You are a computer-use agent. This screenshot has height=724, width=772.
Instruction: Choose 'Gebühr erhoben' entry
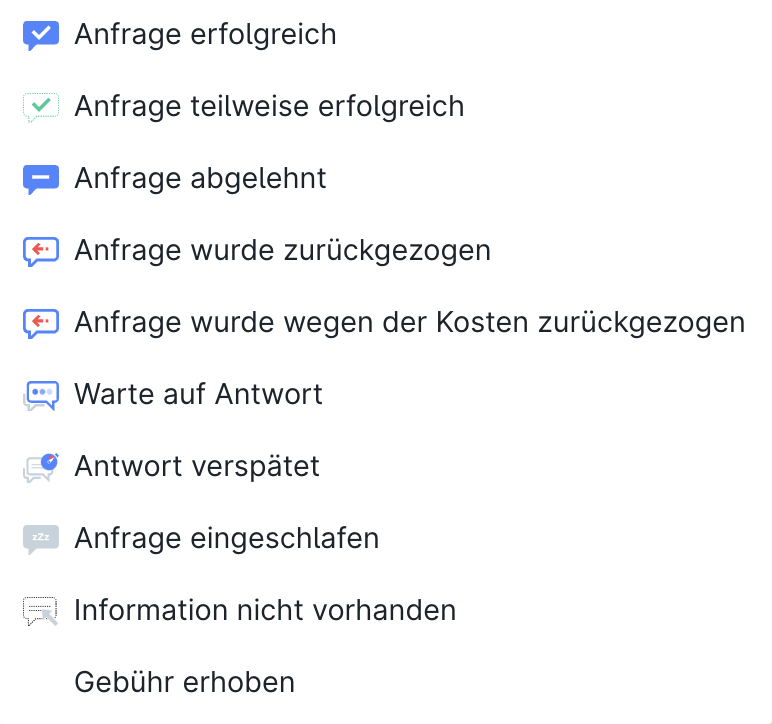coord(185,682)
